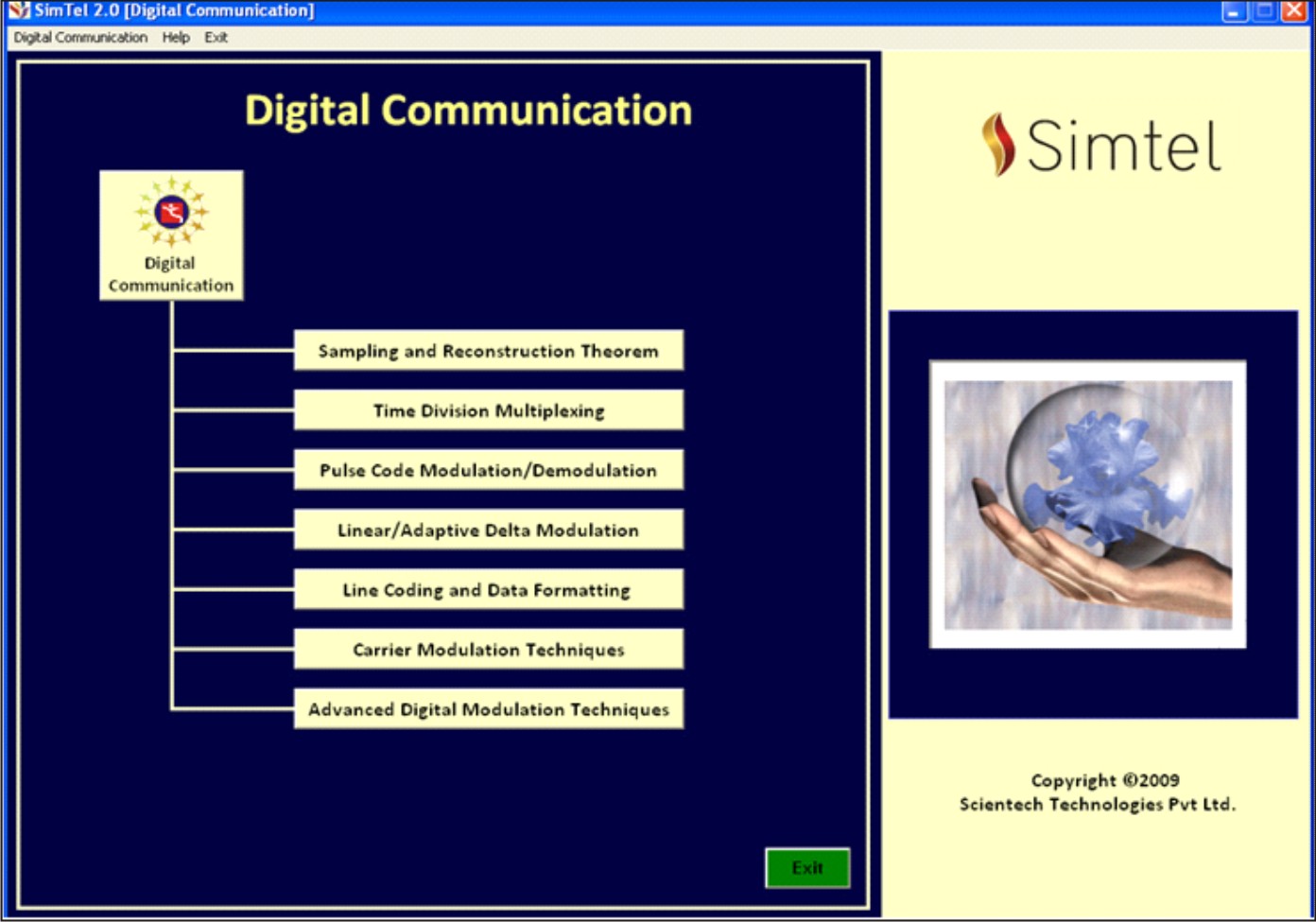Click the hand holding globe picture
This screenshot has width=1316, height=922.
tap(1088, 504)
